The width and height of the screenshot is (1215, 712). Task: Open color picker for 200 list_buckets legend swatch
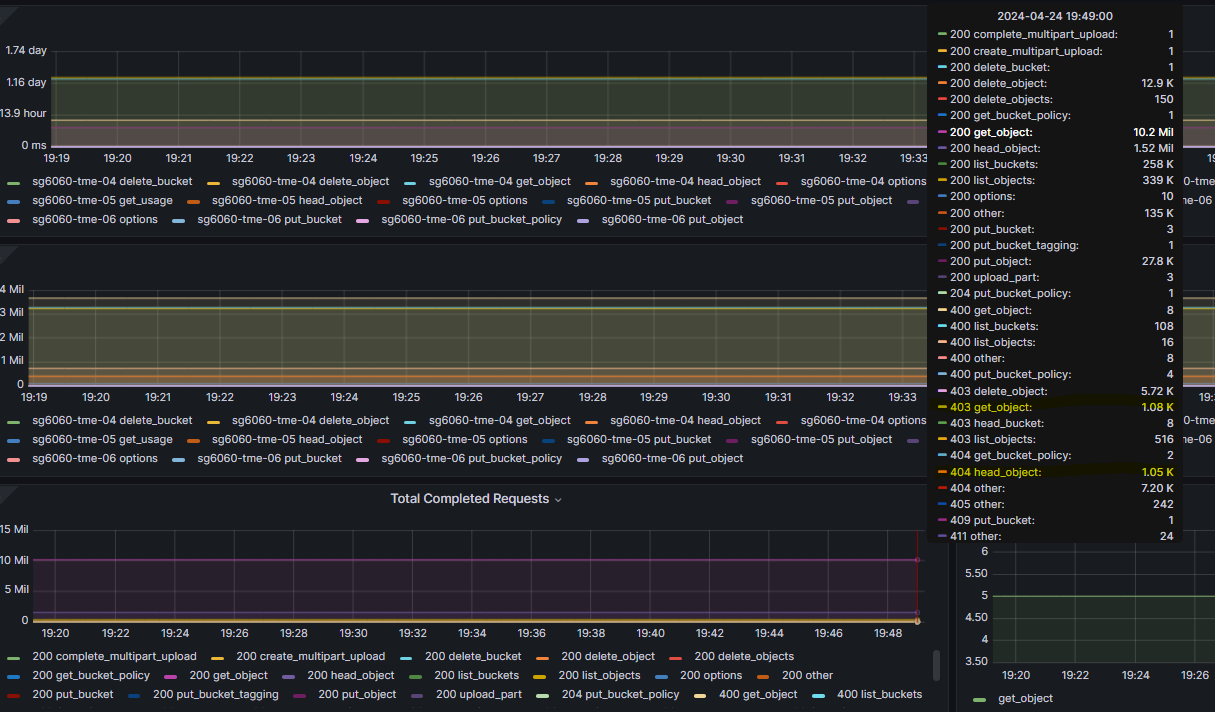tap(416, 676)
